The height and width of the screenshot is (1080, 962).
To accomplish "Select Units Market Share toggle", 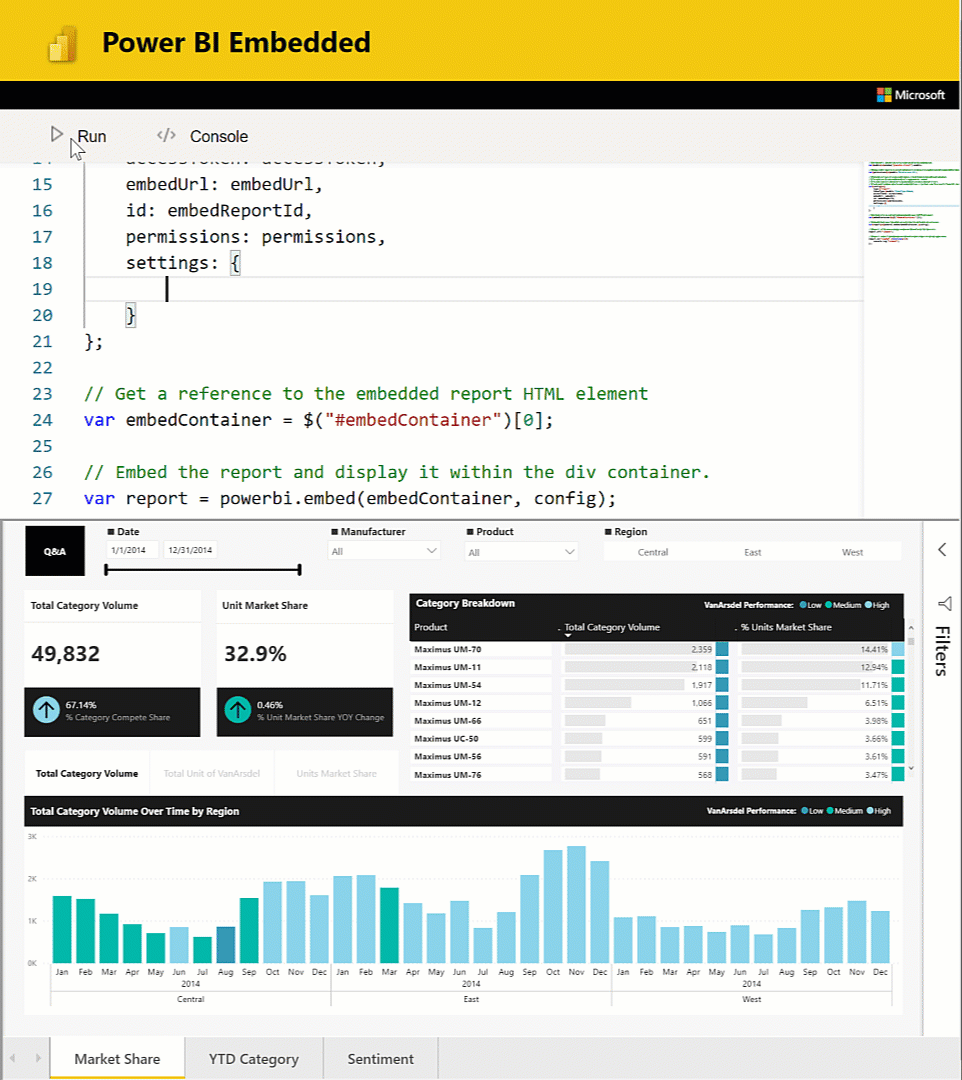I will pos(336,773).
